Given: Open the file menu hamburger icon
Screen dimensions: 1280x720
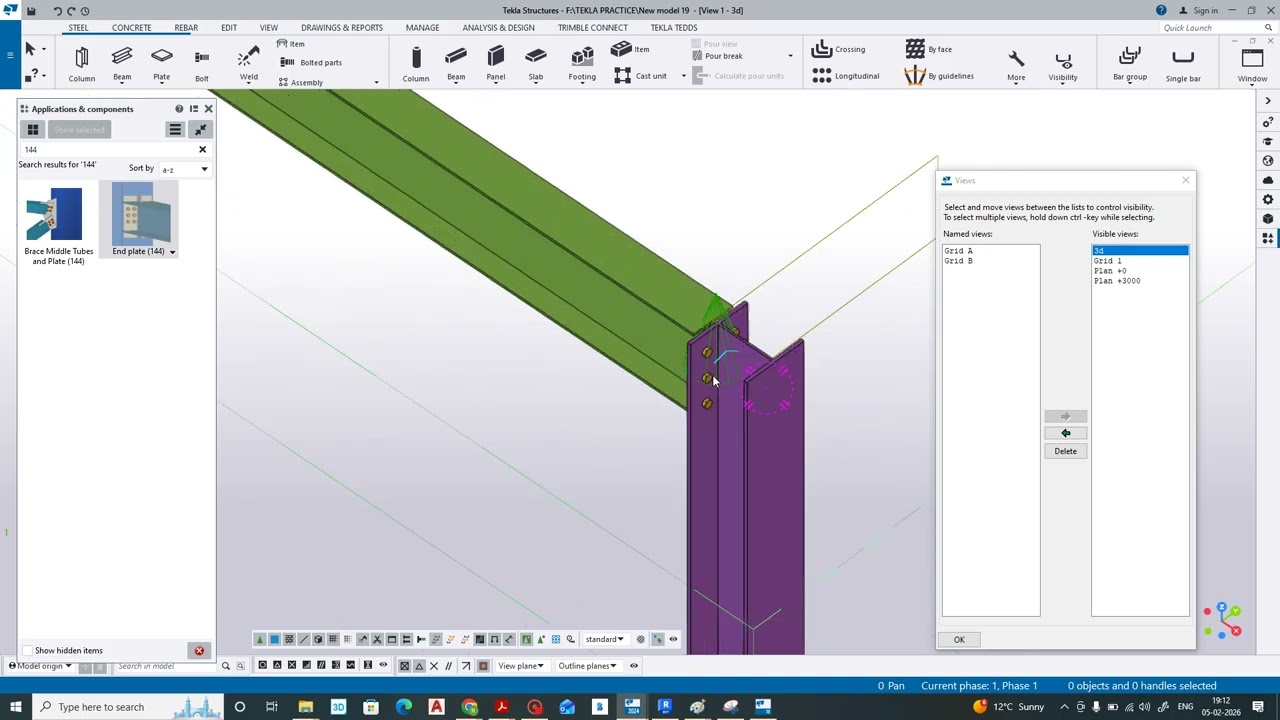Looking at the screenshot, I should tap(10, 54).
